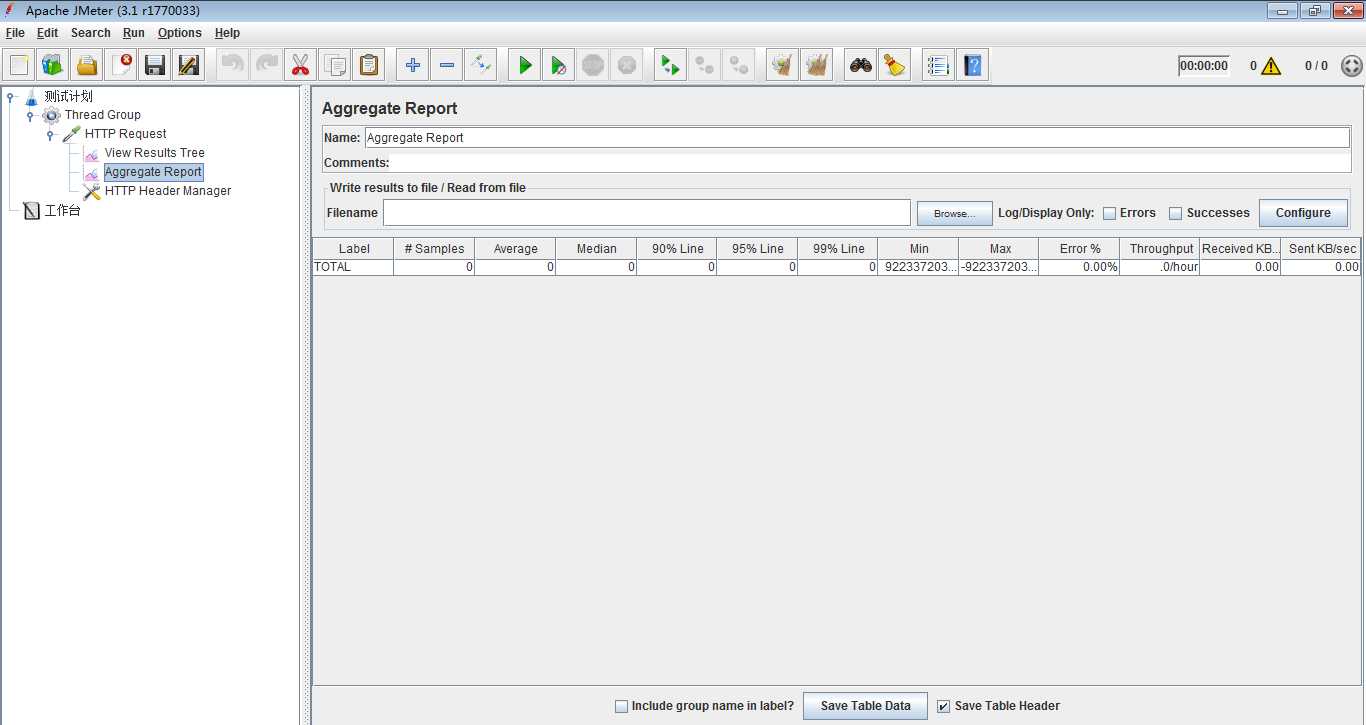Open the Options menu

[180, 33]
